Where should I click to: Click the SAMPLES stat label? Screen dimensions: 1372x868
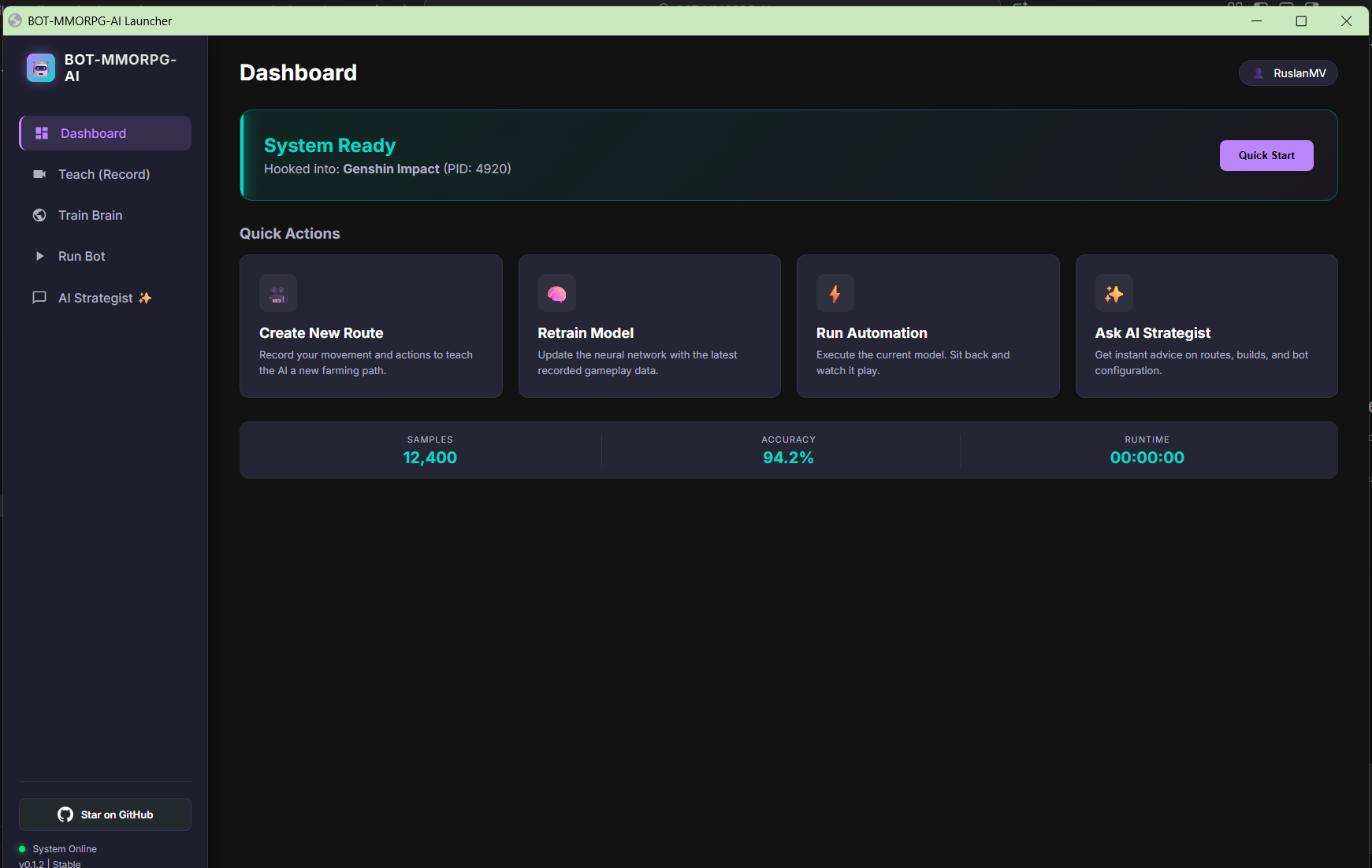coord(430,440)
